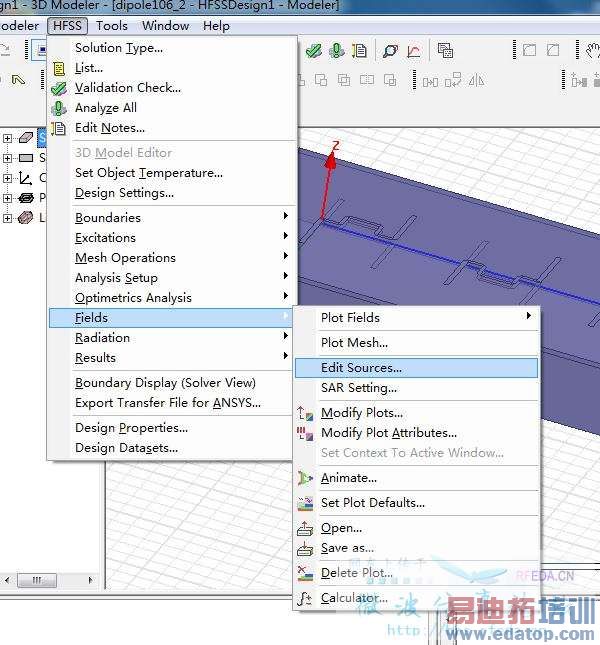Click the Modify Plots menu icon
The height and width of the screenshot is (645, 600).
click(305, 413)
